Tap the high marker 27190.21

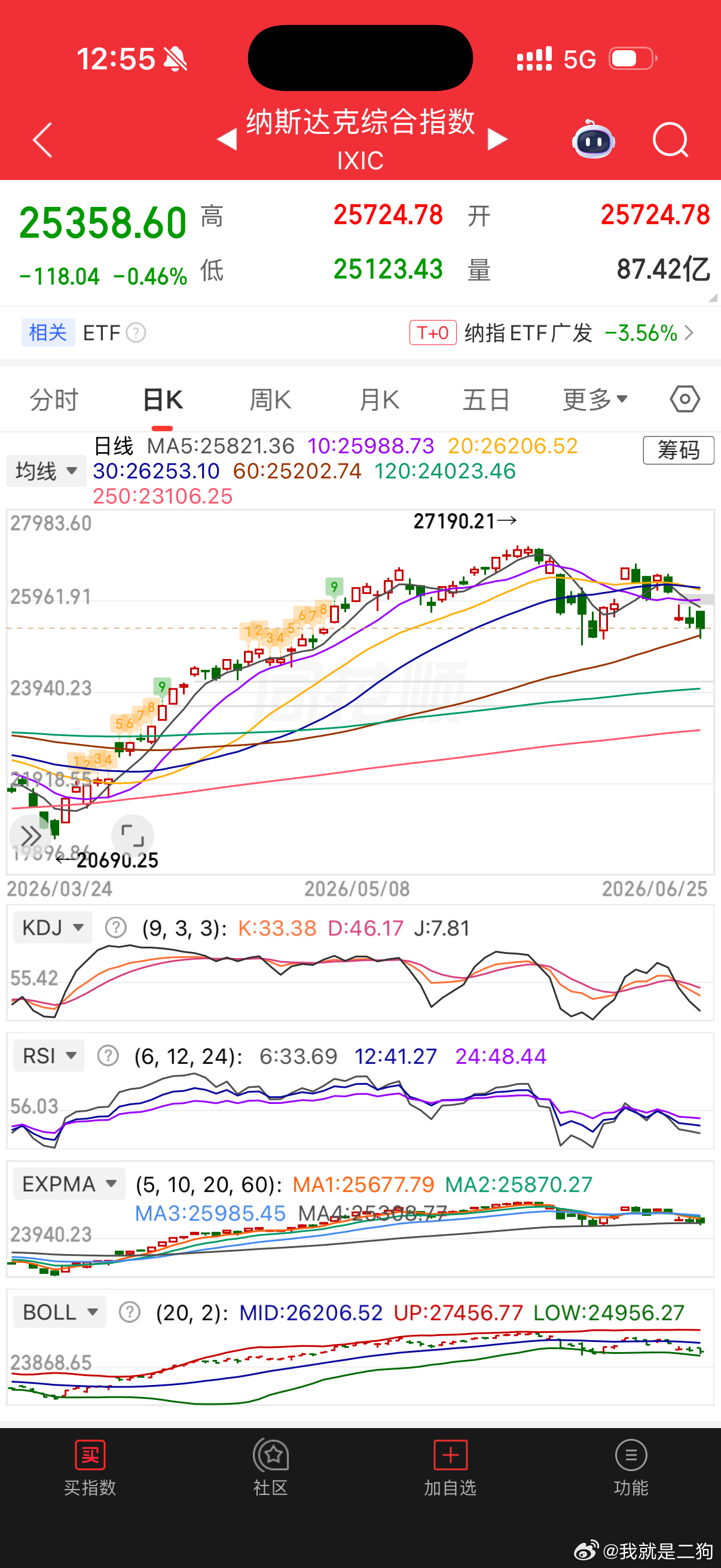click(x=454, y=521)
